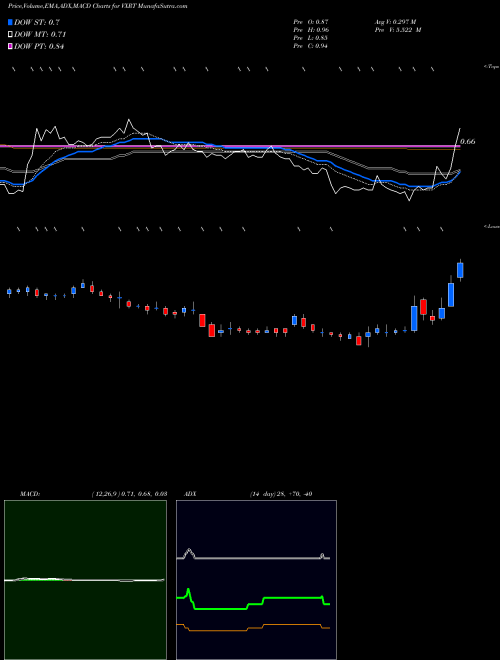Click the 'Pre O: 0.87' value
This screenshot has height=660, width=500.
[311, 21]
